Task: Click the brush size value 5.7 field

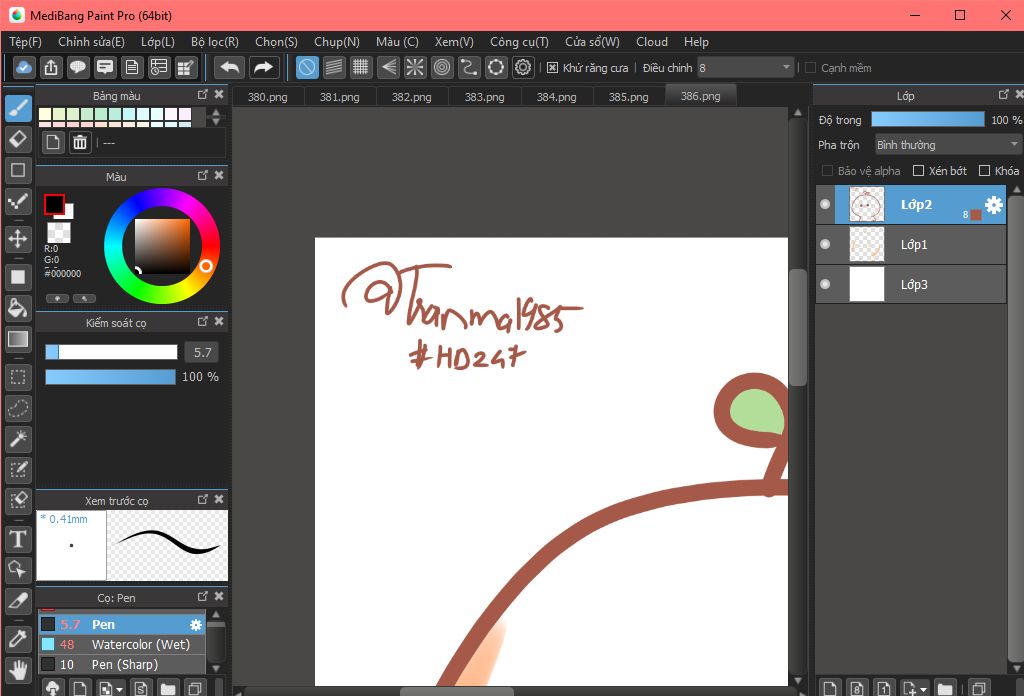Action: click(202, 352)
